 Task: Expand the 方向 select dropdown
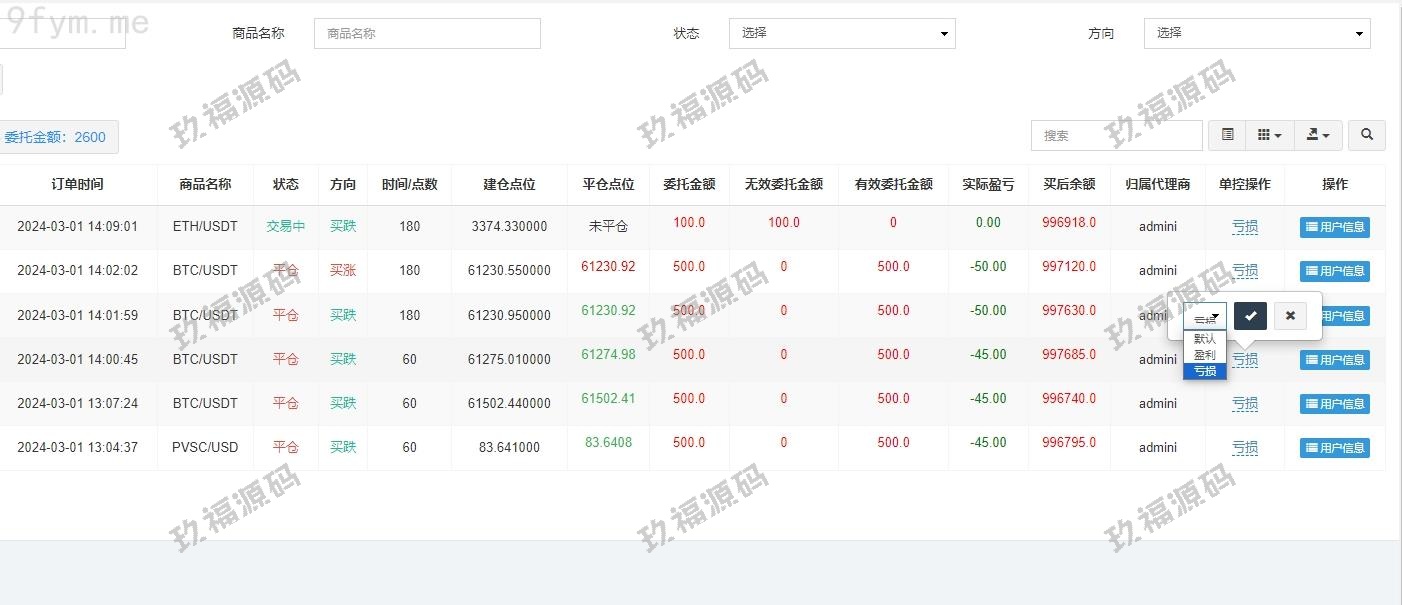1256,33
